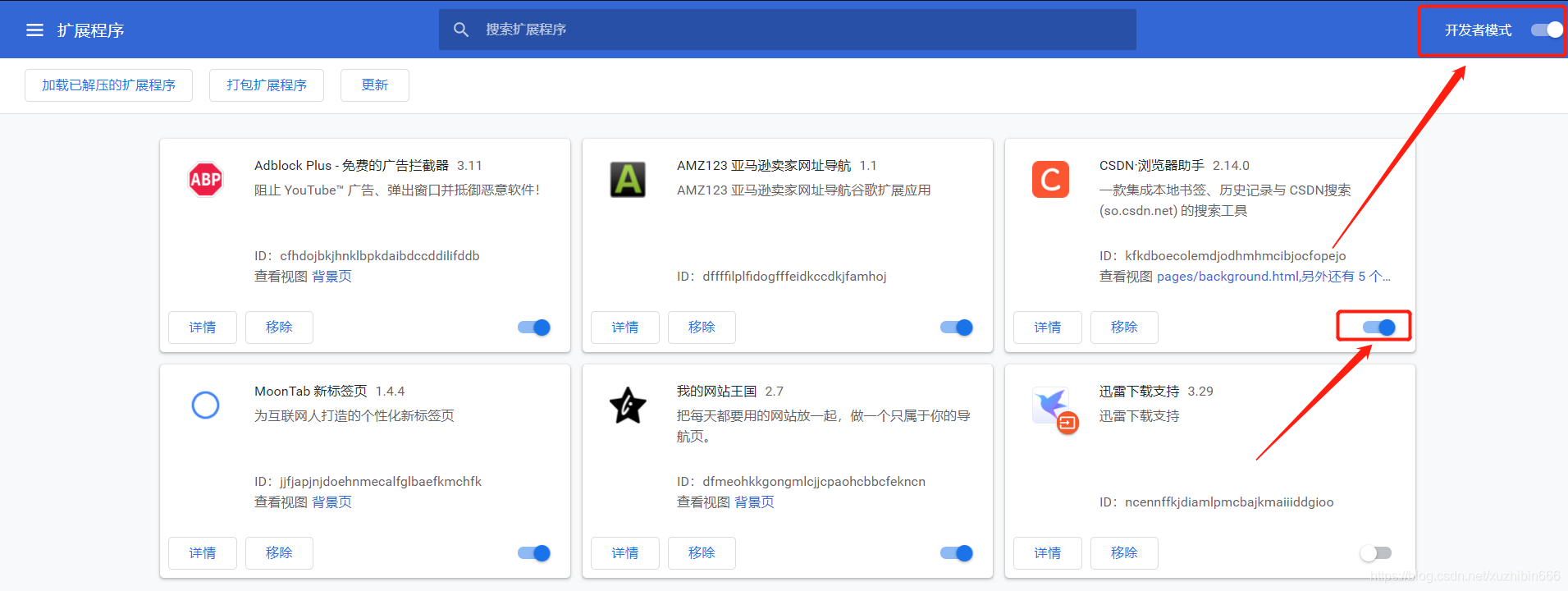
Task: Click 打包扩展程序 button
Action: click(x=267, y=85)
